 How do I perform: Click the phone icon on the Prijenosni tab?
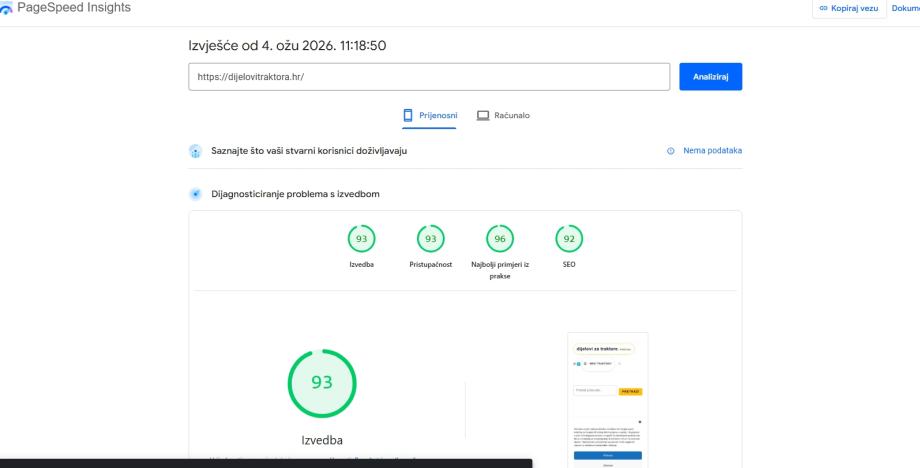408,116
